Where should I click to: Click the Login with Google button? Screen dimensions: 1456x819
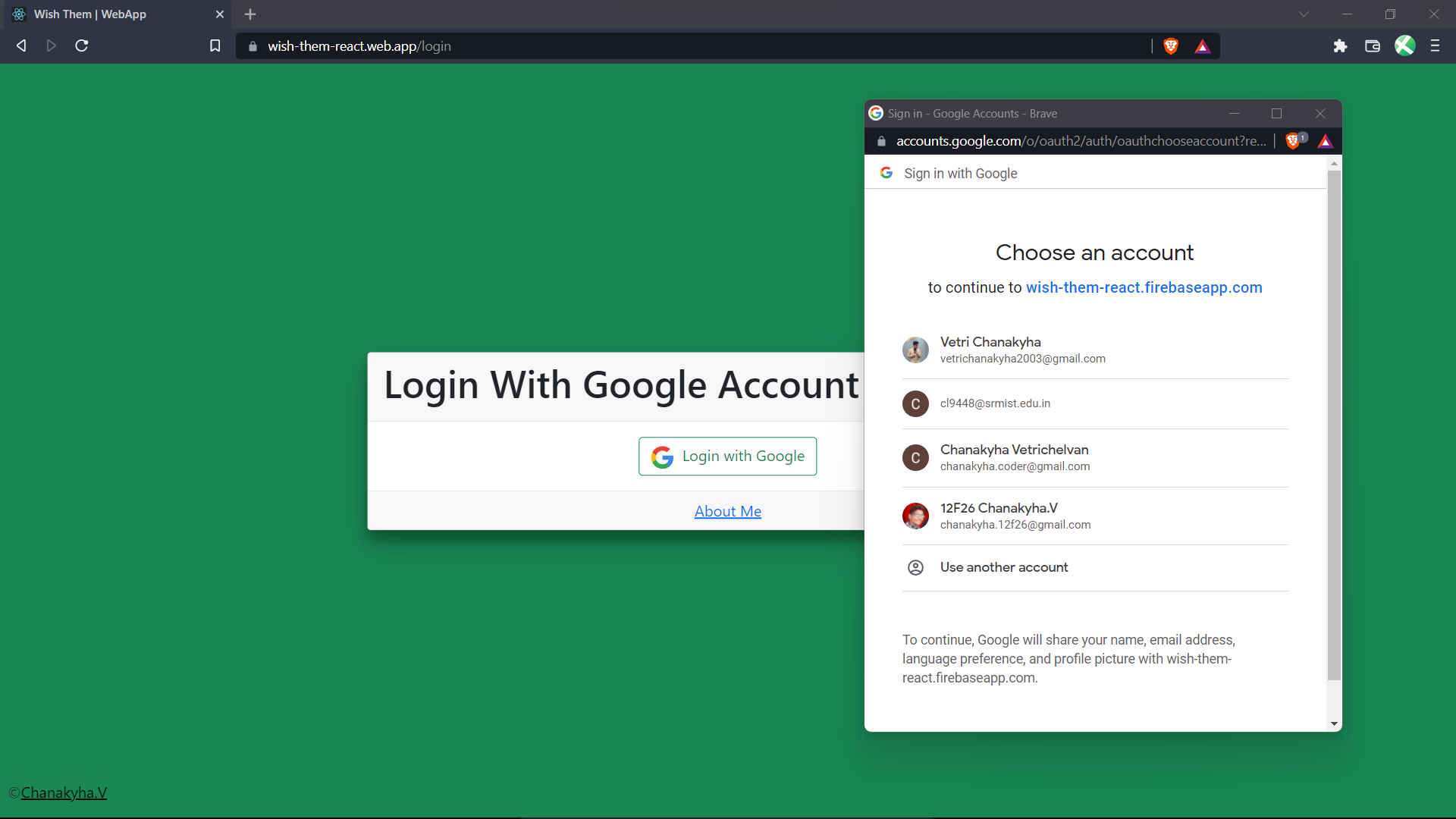coord(727,457)
